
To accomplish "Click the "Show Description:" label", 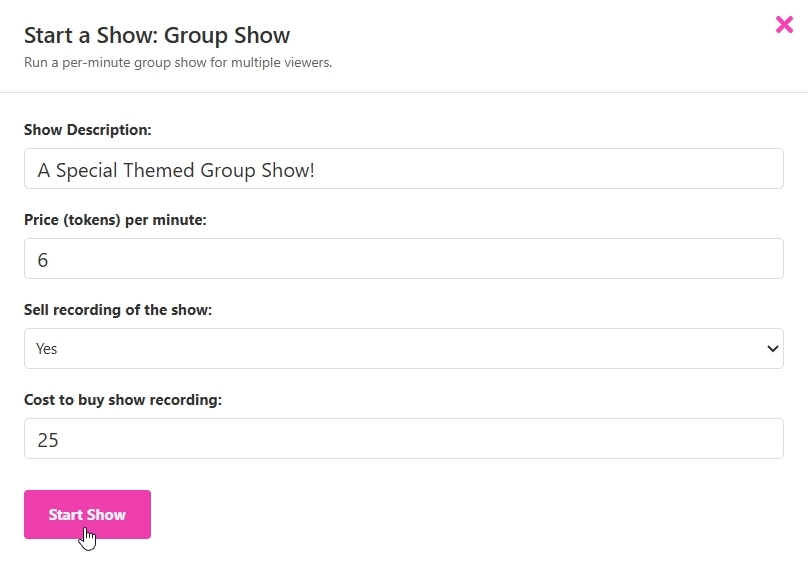I will (88, 130).
